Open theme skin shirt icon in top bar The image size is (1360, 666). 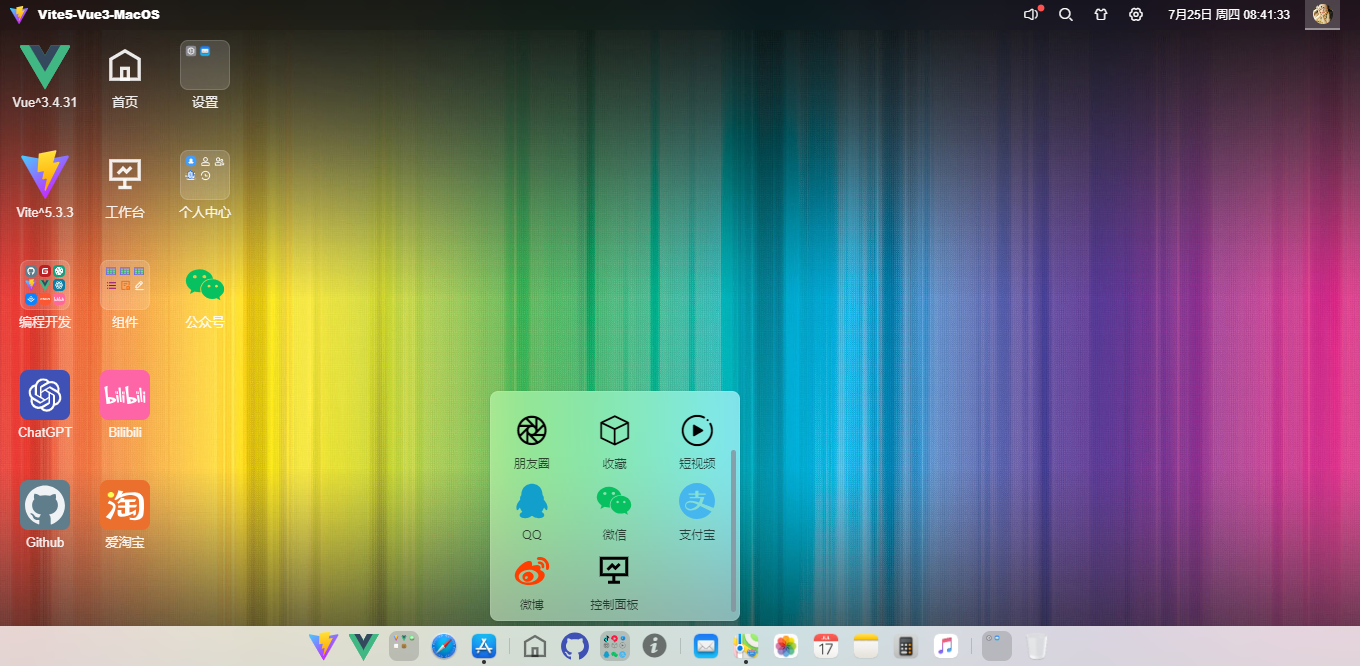tap(1101, 14)
